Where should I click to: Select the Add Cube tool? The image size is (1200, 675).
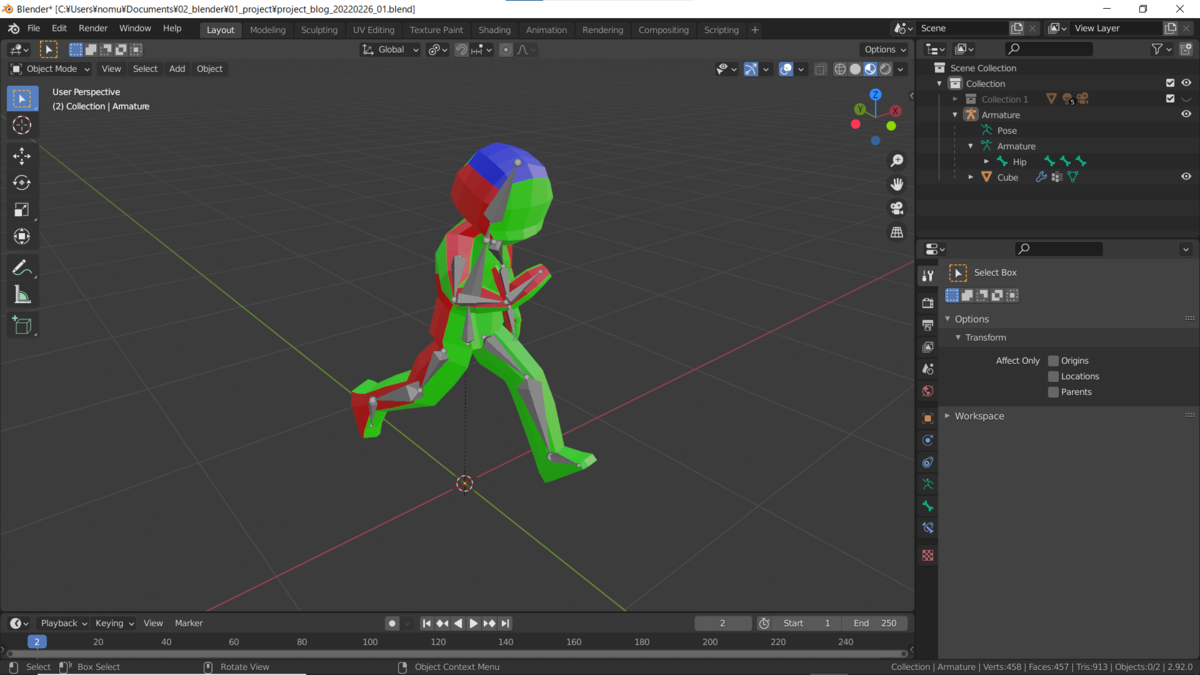click(x=22, y=325)
